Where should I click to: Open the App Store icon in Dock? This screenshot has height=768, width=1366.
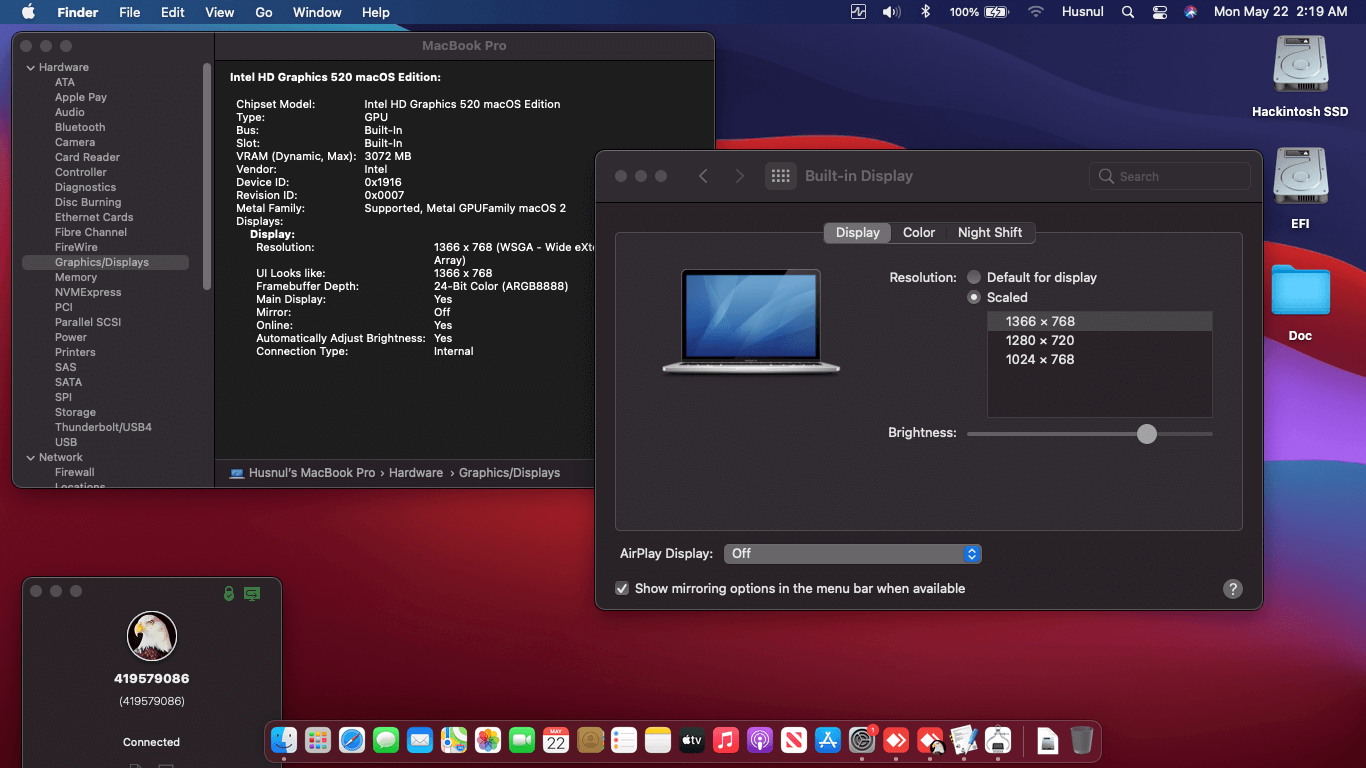pos(827,740)
